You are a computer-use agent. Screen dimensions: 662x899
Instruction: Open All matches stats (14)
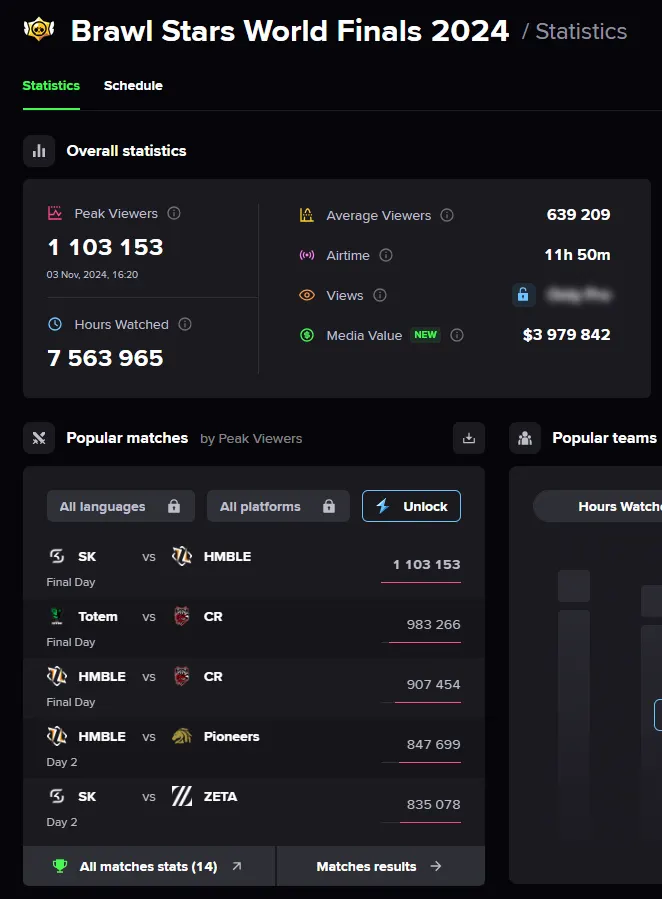click(148, 866)
